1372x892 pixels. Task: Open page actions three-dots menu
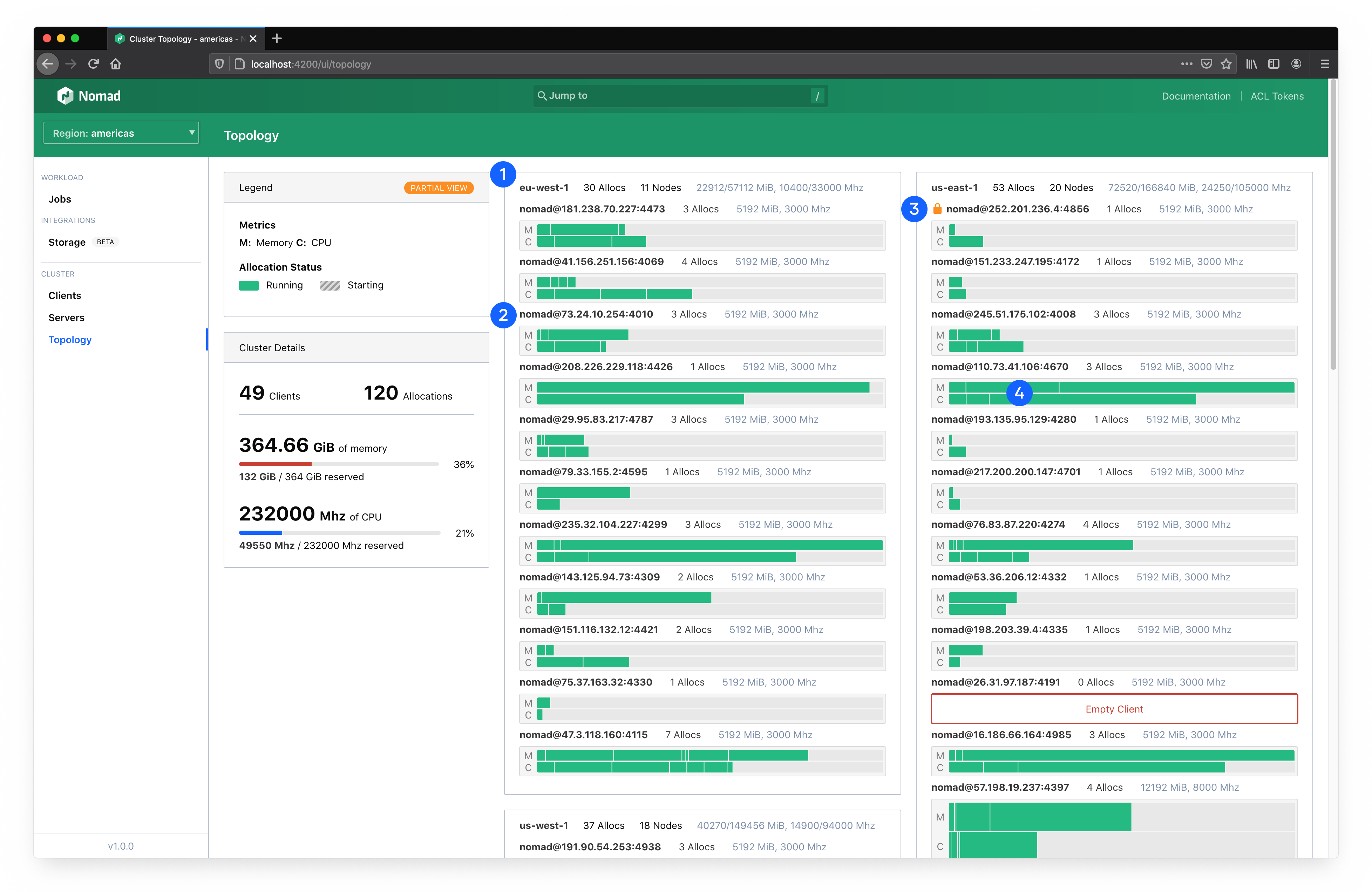point(1186,64)
